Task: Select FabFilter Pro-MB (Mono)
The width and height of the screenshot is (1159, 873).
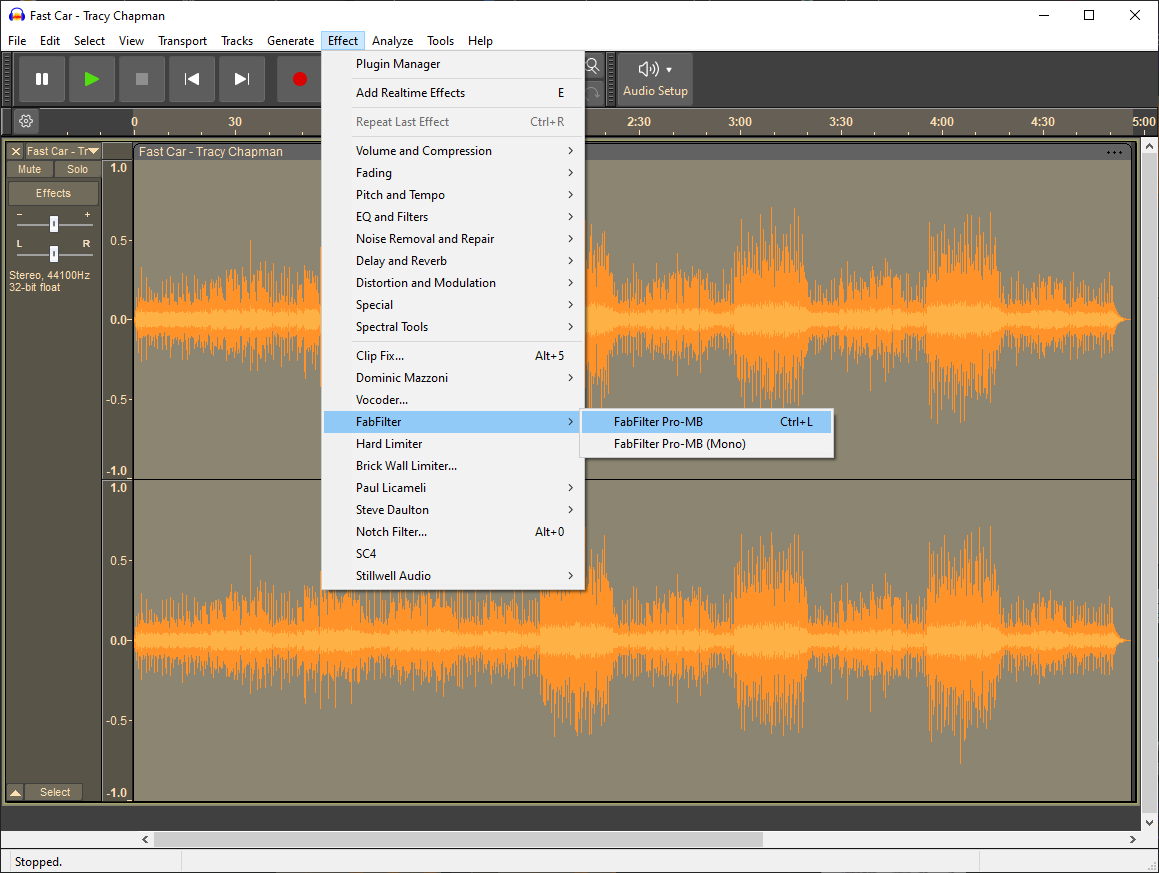Action: click(707, 444)
